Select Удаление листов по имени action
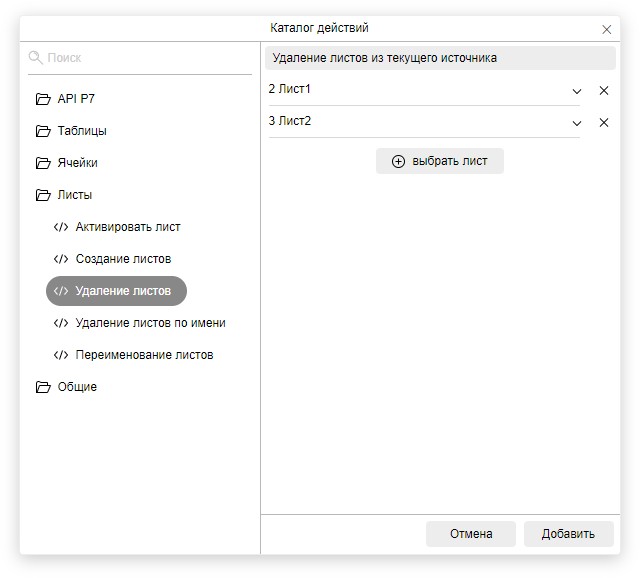The width and height of the screenshot is (640, 578). (x=150, y=323)
